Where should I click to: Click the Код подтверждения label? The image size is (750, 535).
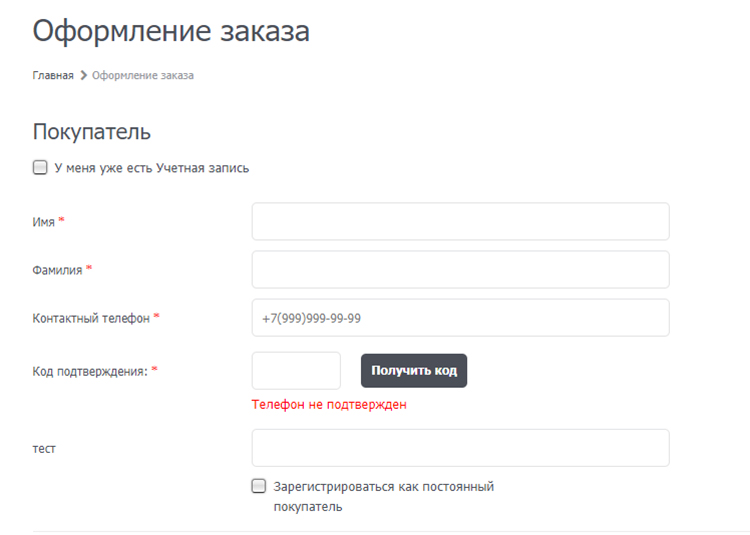tap(89, 371)
